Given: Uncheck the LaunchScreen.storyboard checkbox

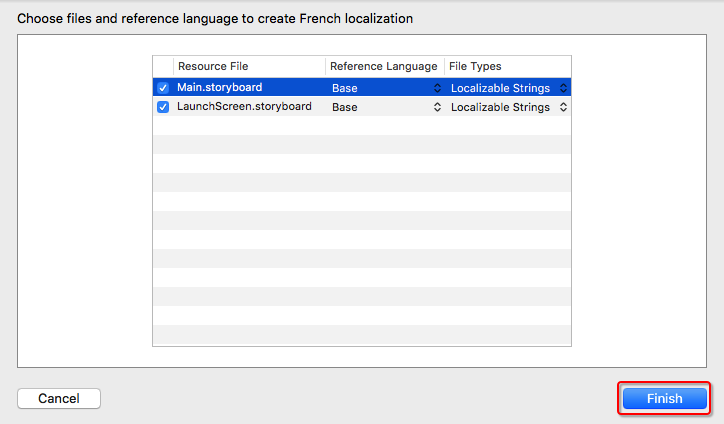Looking at the screenshot, I should 163,107.
